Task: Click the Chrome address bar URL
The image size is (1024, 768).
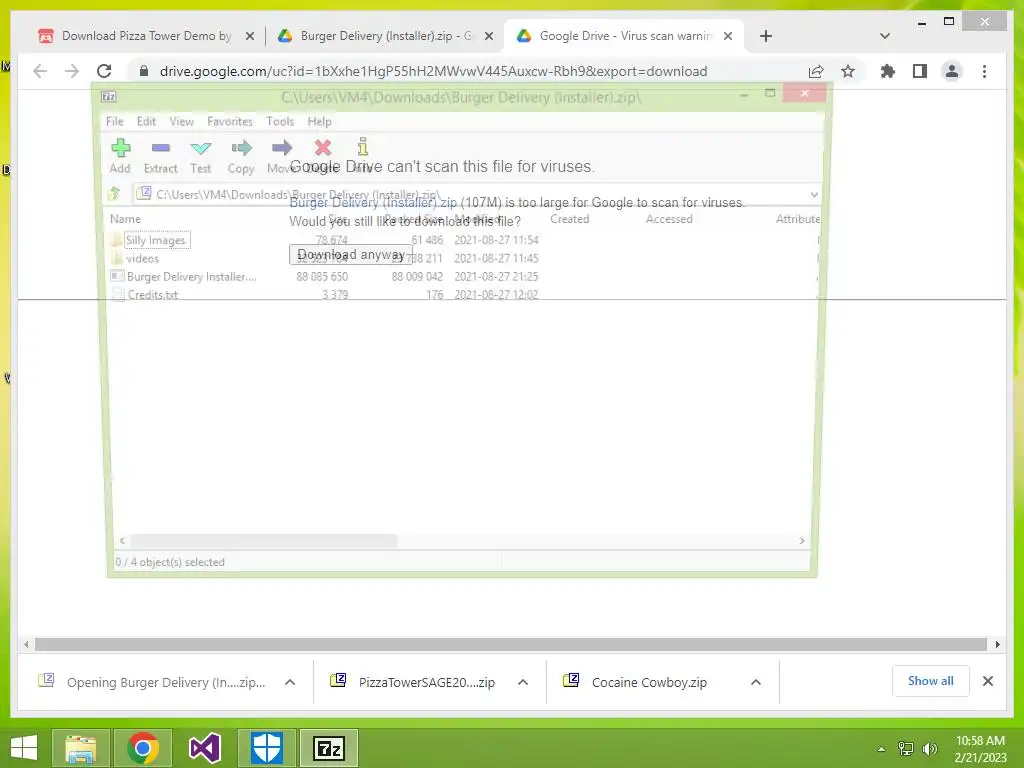Action: tap(434, 71)
